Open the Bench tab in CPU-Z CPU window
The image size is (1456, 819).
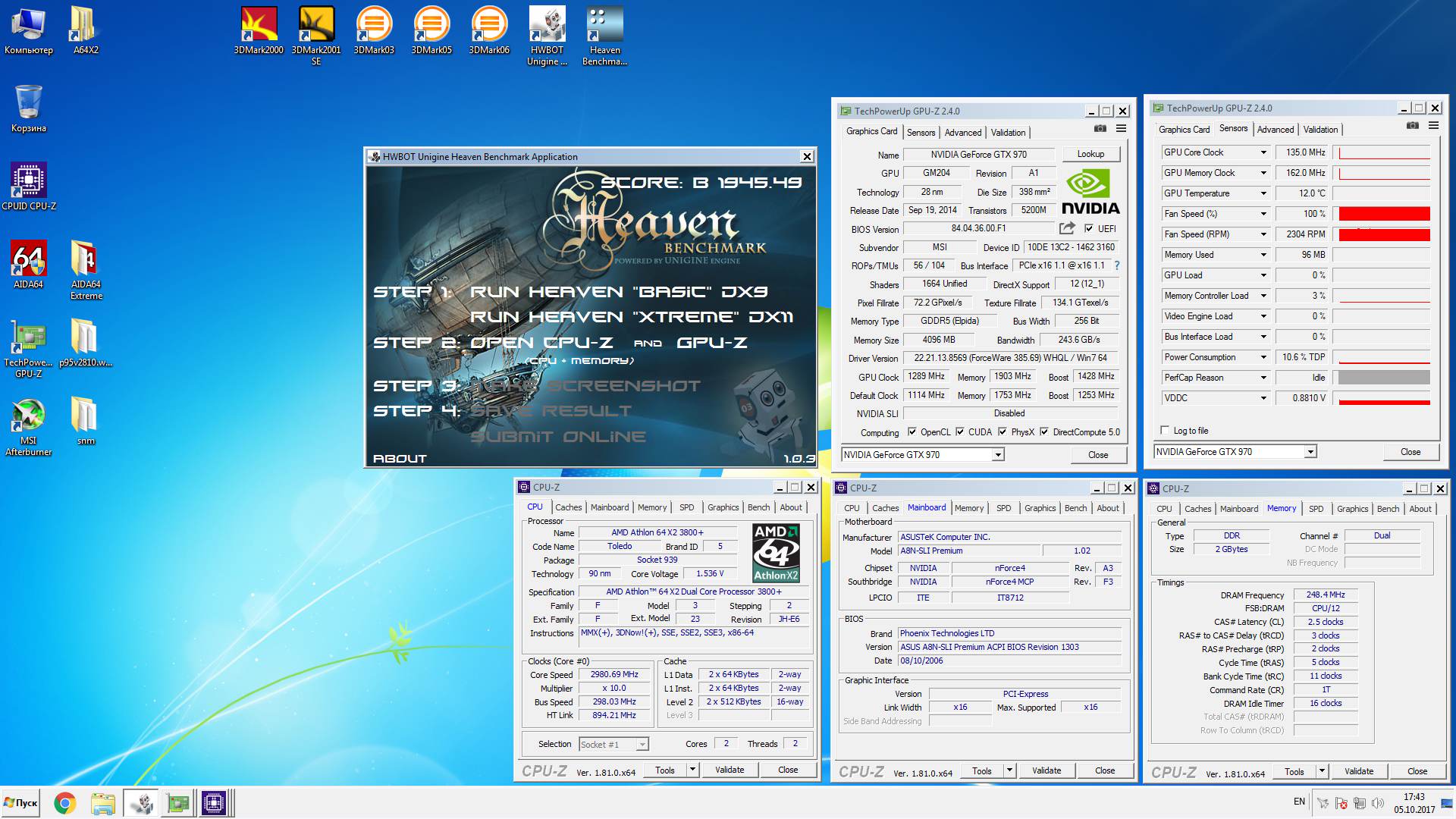click(x=758, y=507)
